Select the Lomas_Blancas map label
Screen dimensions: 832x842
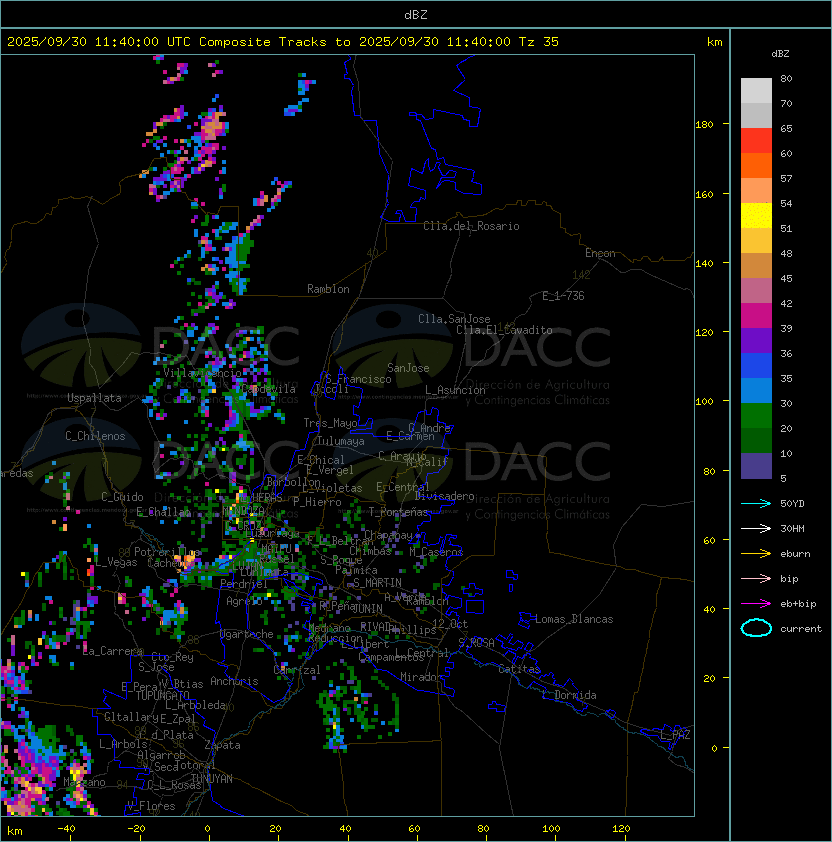pos(574,619)
